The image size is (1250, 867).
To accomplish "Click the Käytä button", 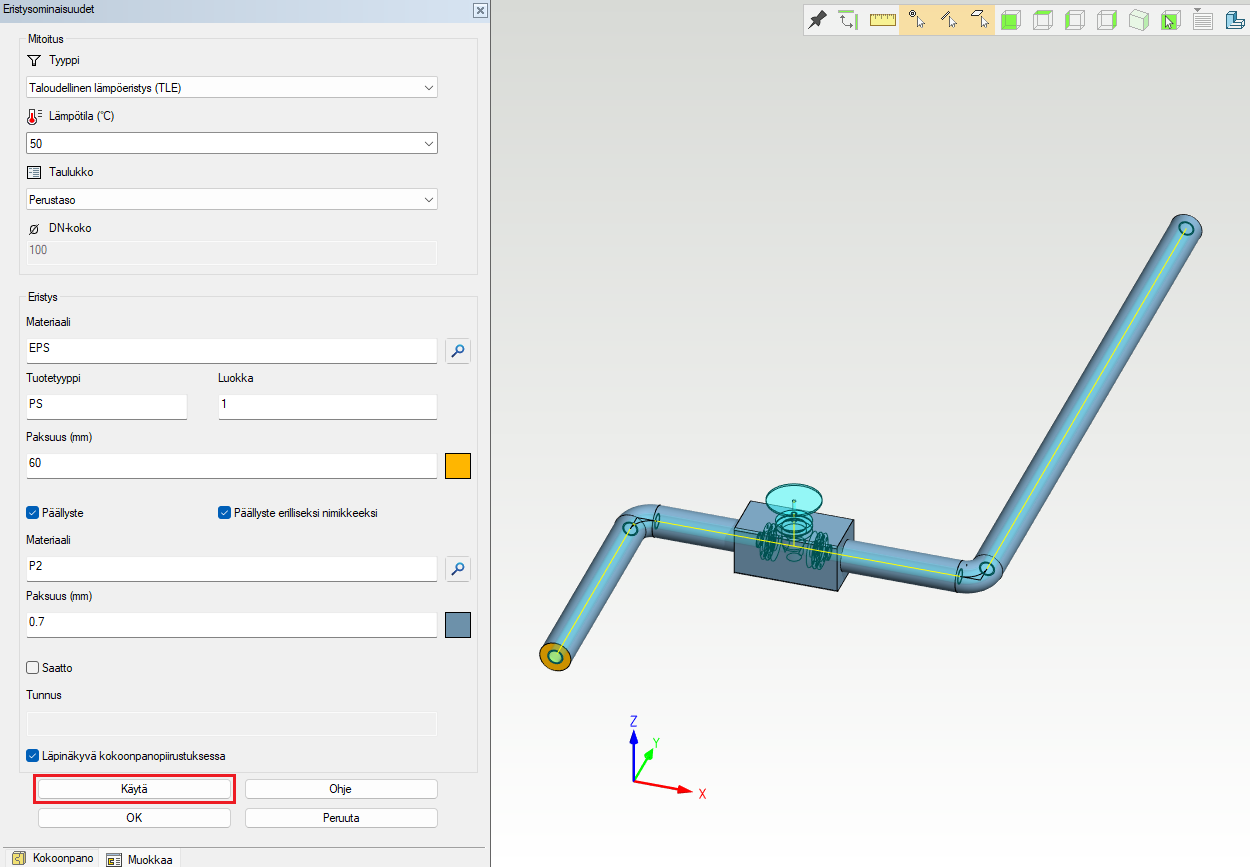I will click(x=134, y=789).
